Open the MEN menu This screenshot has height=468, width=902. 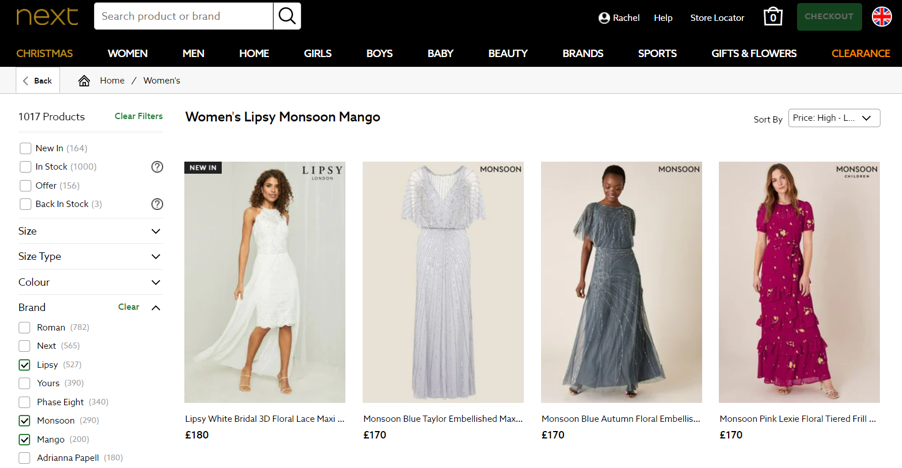click(x=193, y=53)
